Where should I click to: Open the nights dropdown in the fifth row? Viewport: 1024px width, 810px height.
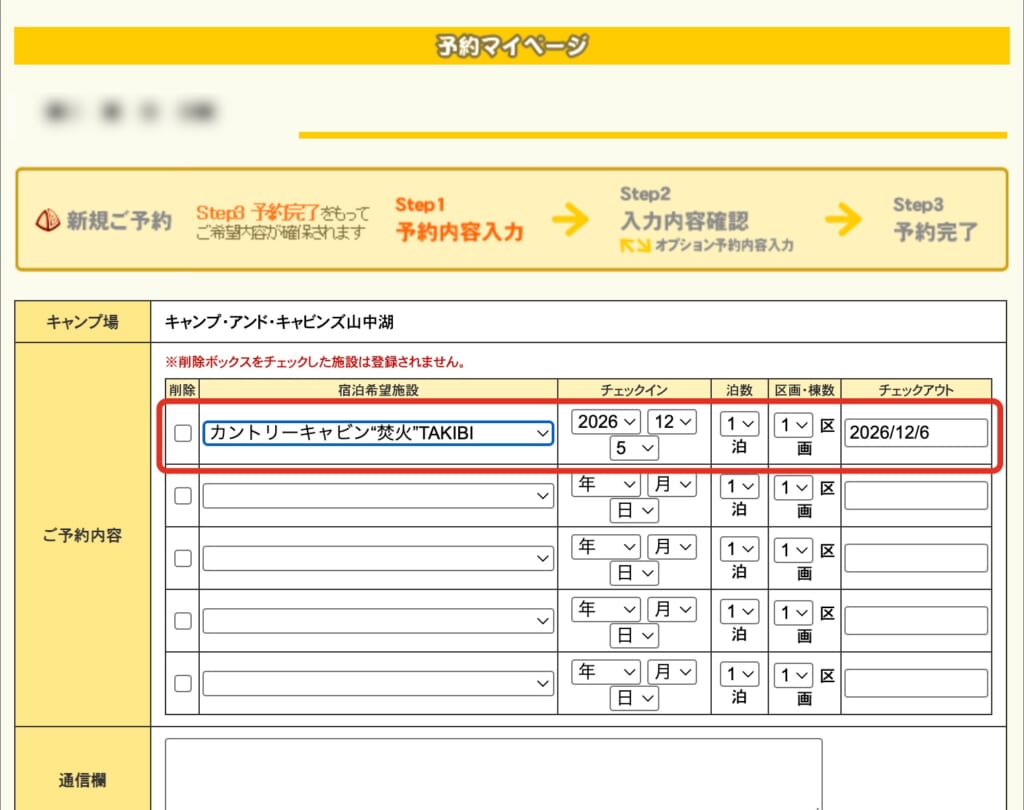pos(739,674)
